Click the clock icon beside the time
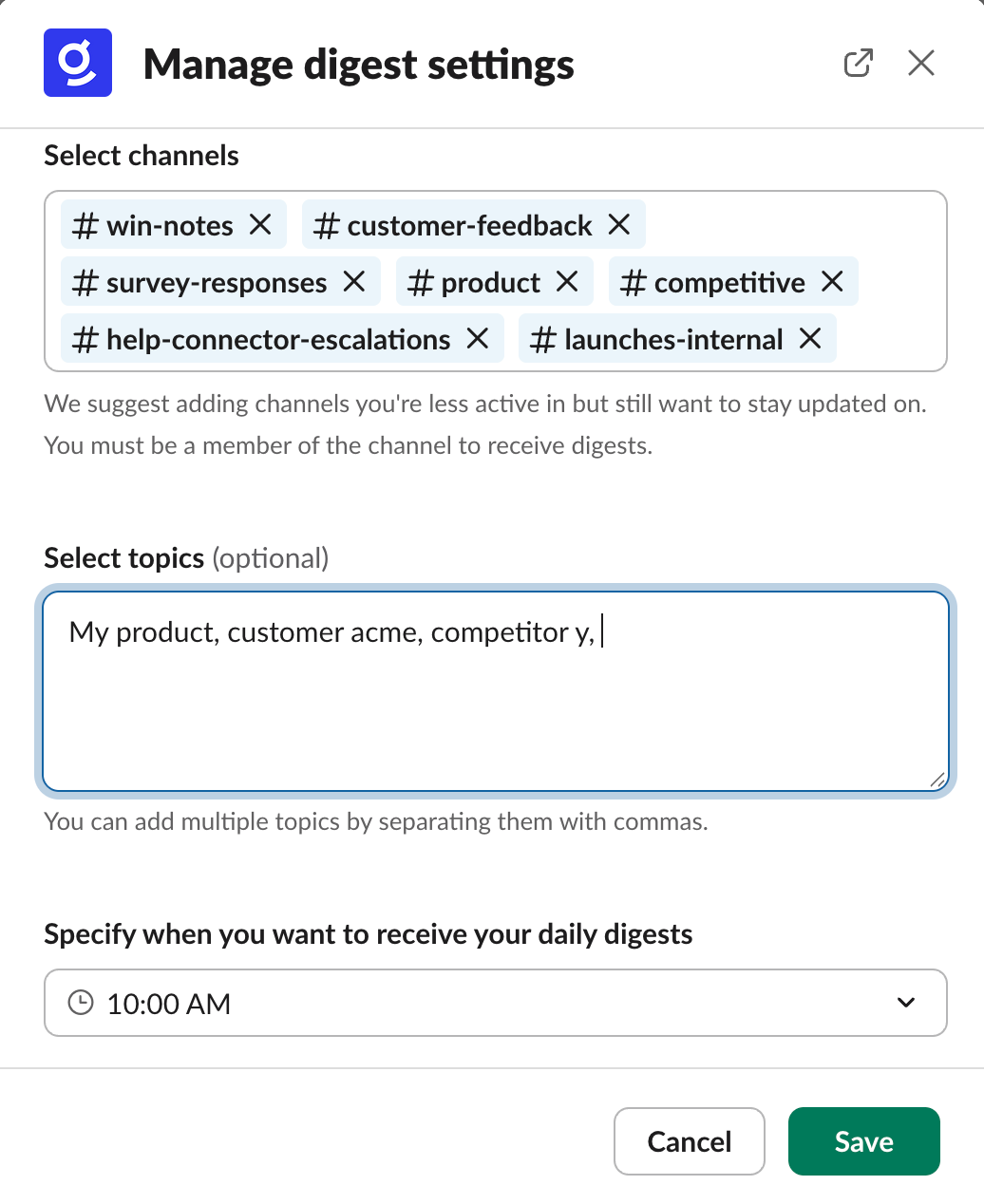Viewport: 984px width, 1204px height. pyautogui.click(x=81, y=1003)
